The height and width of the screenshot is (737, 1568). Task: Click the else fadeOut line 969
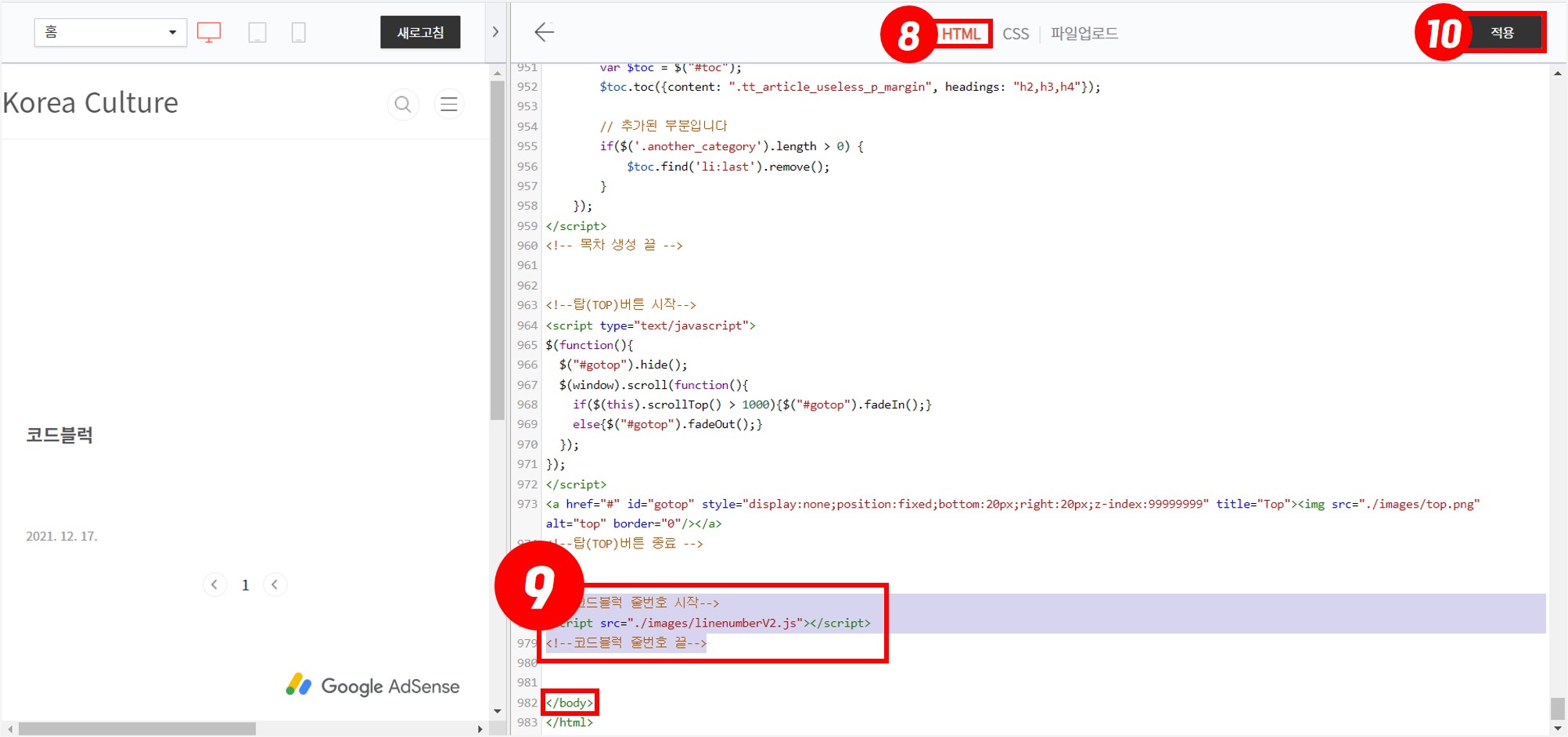(667, 424)
